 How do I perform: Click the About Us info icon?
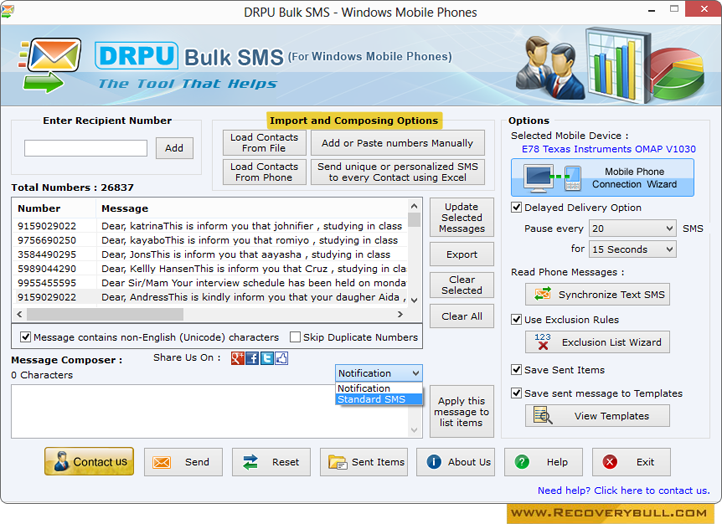click(x=434, y=461)
